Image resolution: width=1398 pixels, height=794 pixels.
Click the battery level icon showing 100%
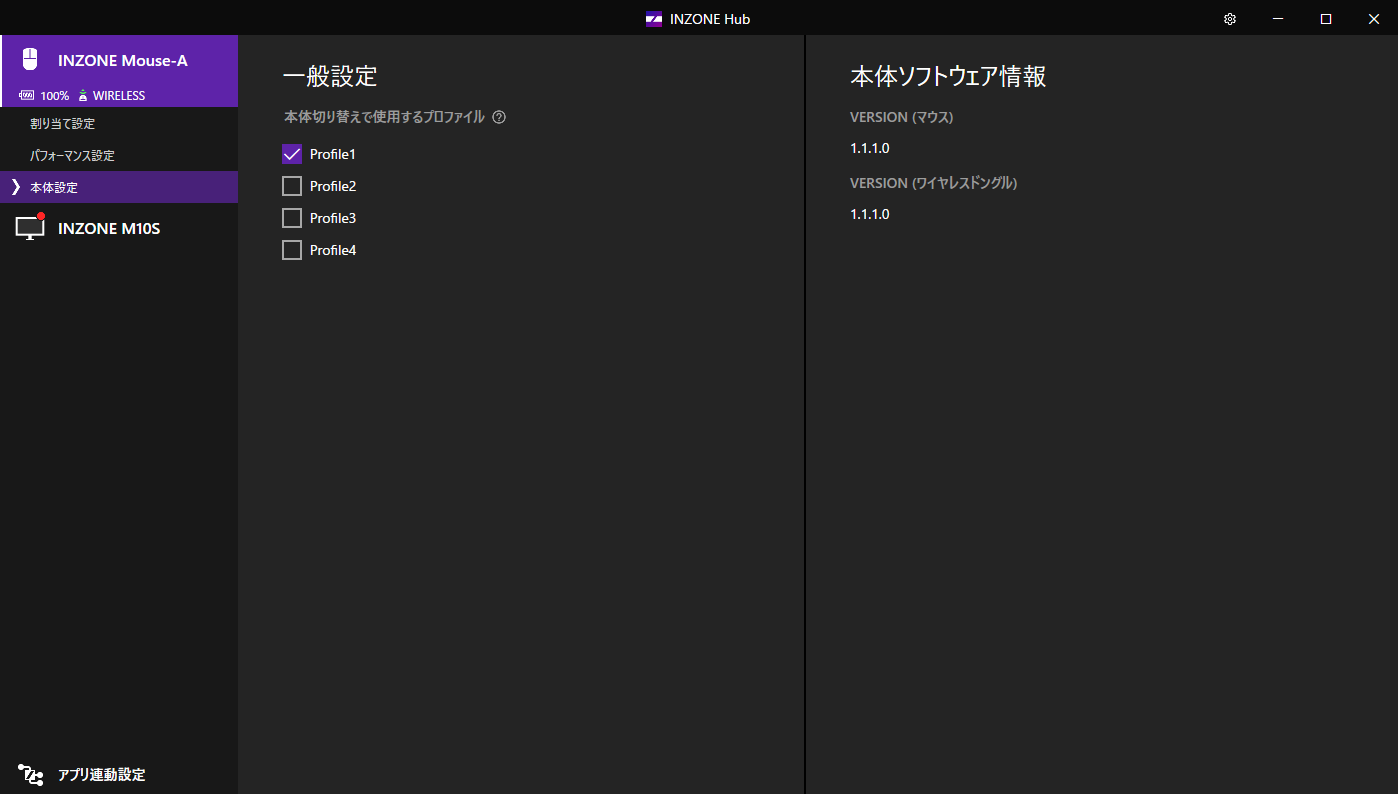(x=27, y=96)
